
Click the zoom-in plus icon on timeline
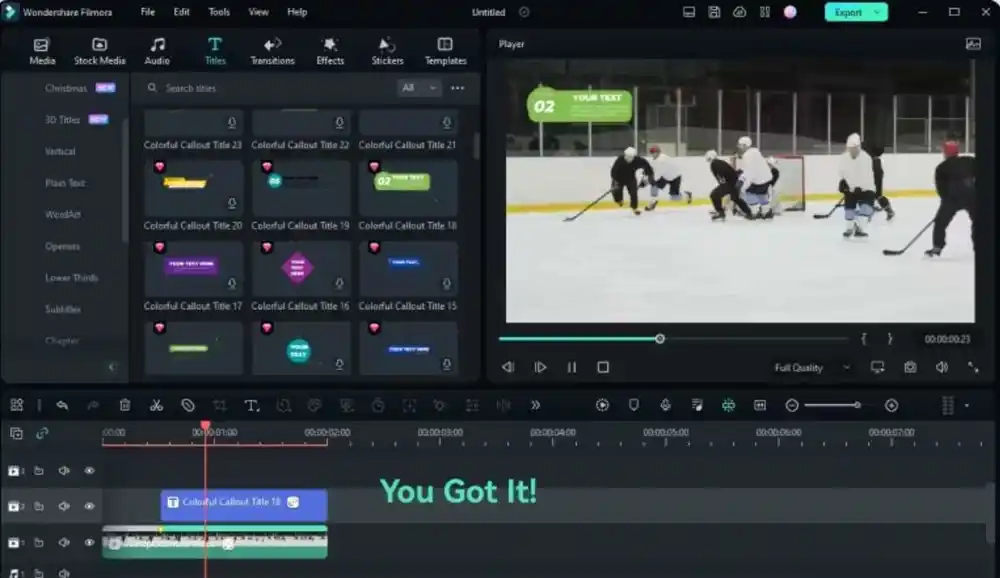(x=891, y=405)
